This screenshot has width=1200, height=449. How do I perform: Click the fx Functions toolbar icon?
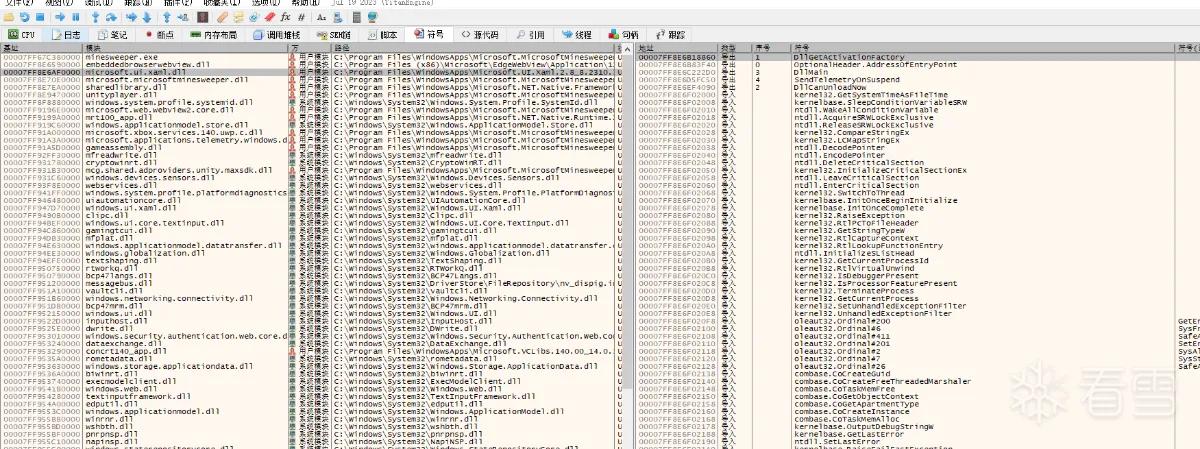pyautogui.click(x=285, y=17)
